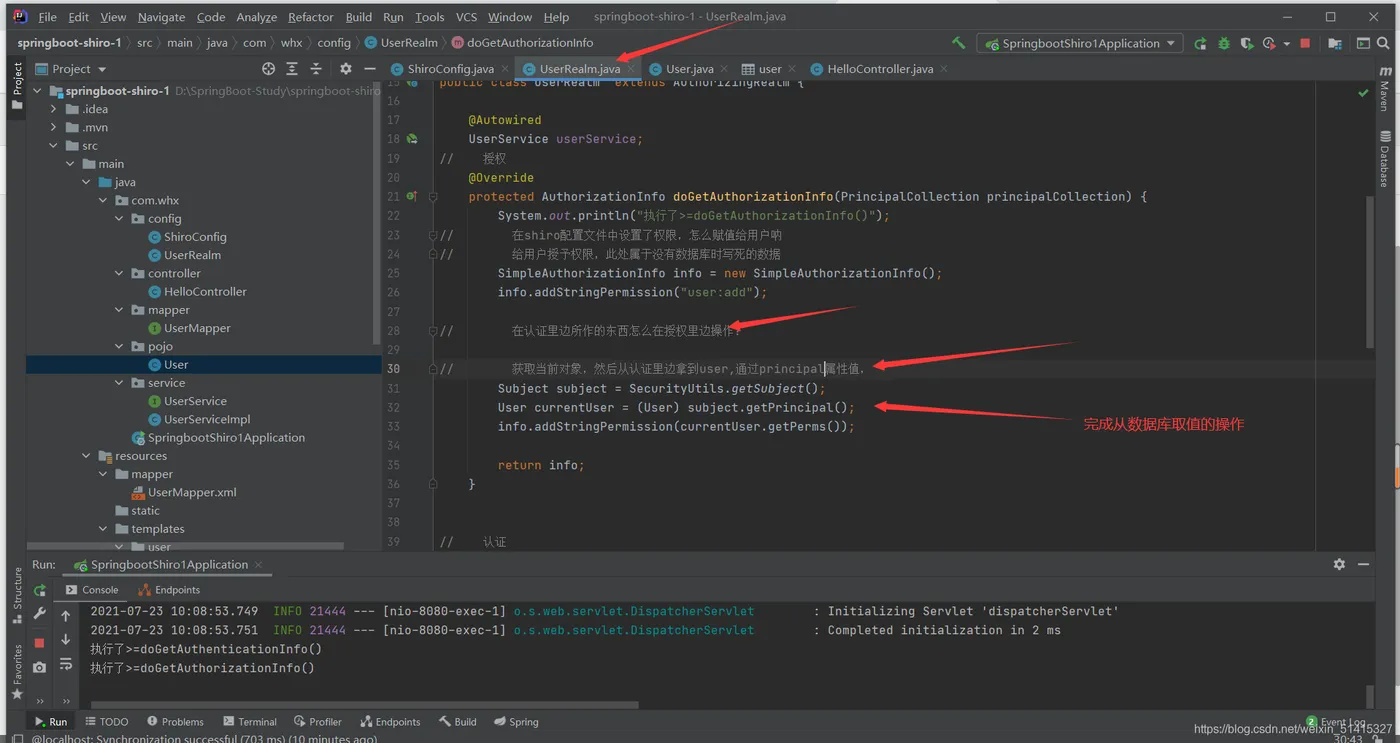This screenshot has height=743, width=1400.
Task: Open the VCS menu
Action: [x=466, y=17]
